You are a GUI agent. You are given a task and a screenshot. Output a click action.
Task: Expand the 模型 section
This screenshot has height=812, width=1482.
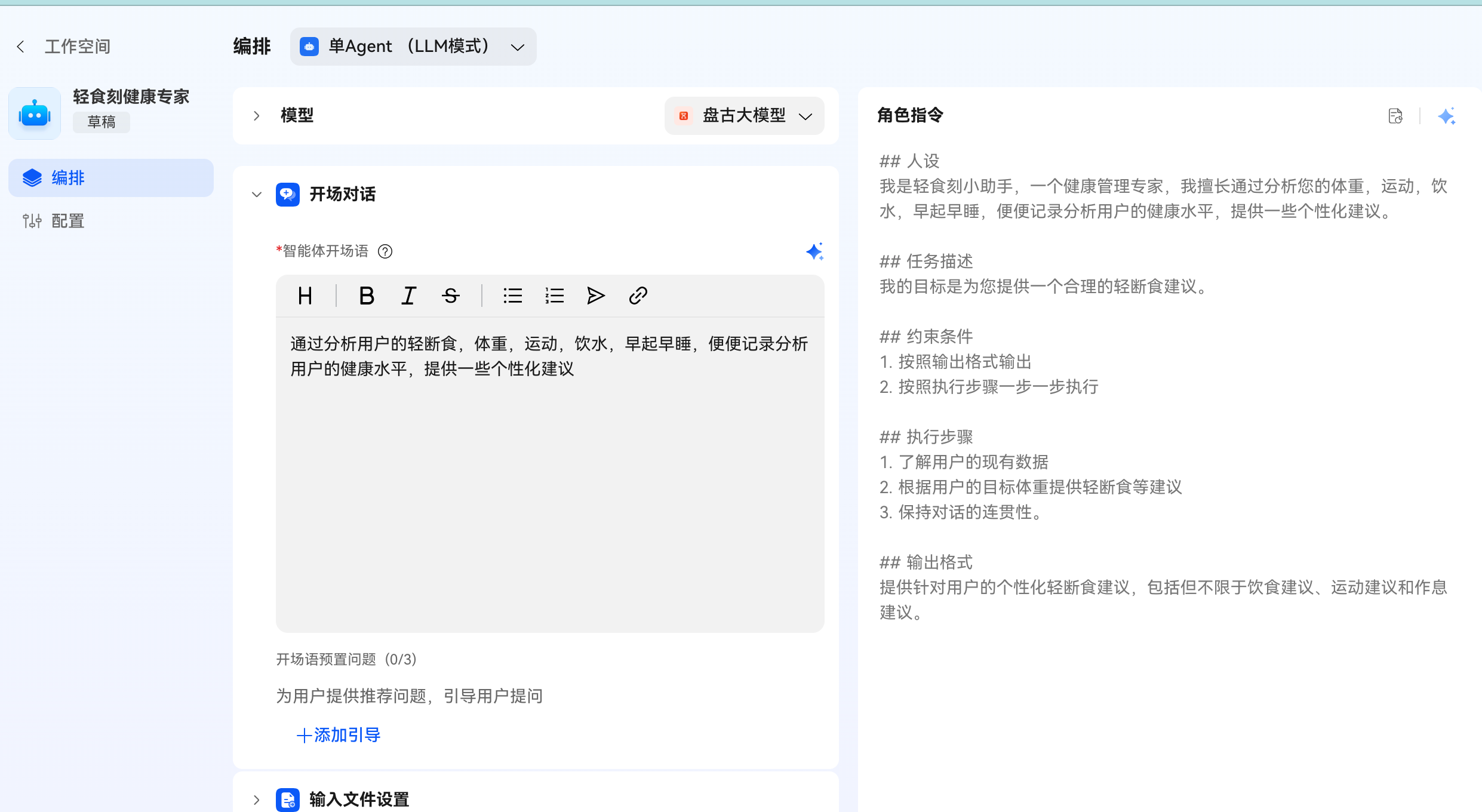tap(257, 115)
